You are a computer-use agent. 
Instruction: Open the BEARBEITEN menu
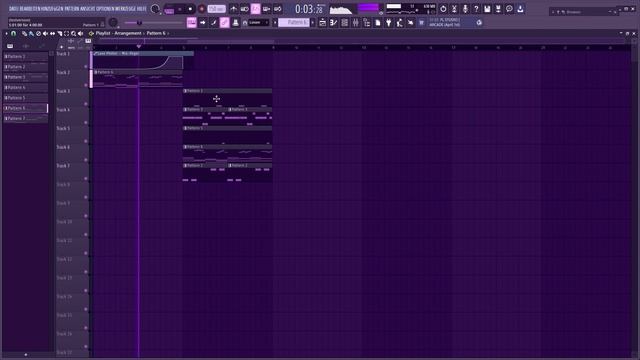pos(29,9)
